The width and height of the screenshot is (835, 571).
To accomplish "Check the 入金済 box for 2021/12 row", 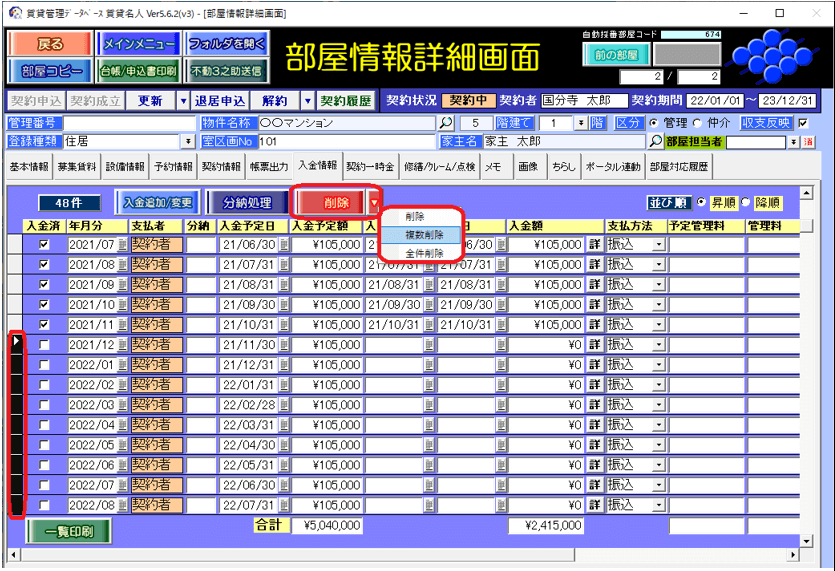I will tap(43, 345).
